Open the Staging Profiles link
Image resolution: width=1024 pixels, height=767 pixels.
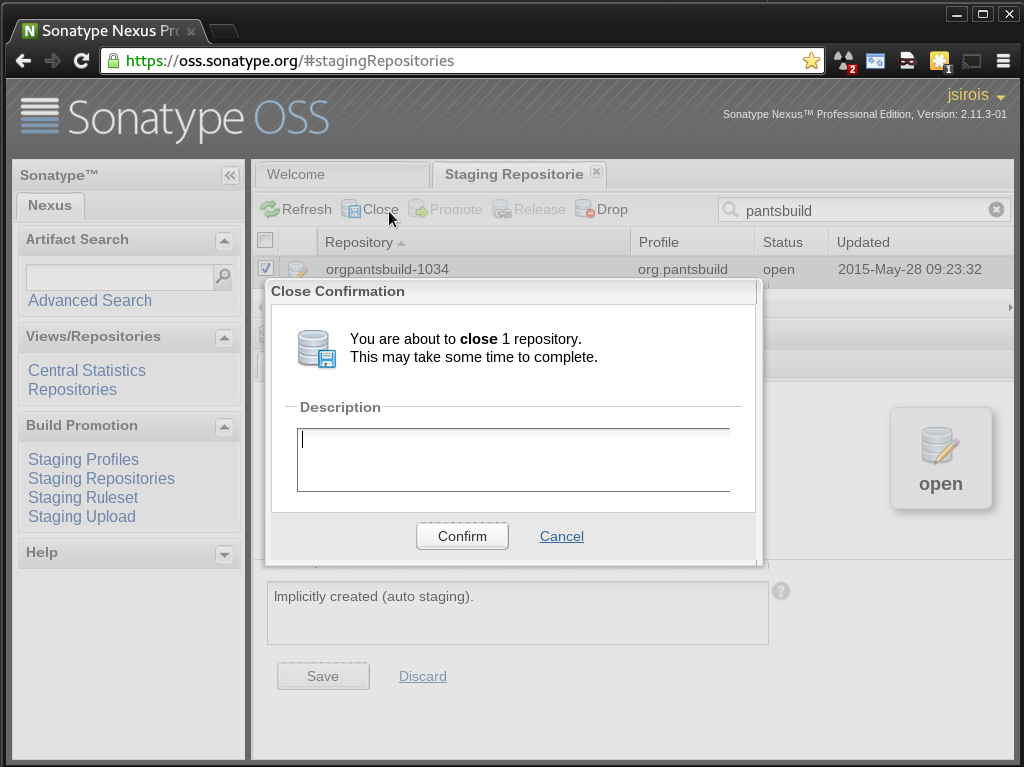coord(84,459)
